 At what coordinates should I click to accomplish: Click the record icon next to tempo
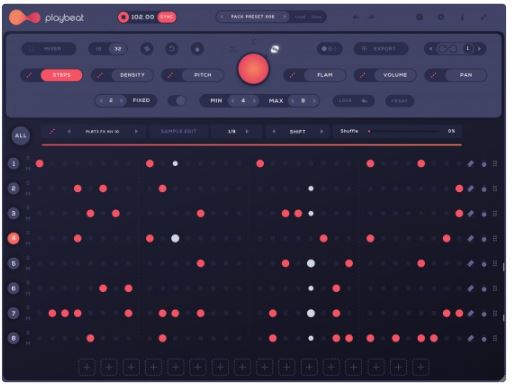coord(123,17)
